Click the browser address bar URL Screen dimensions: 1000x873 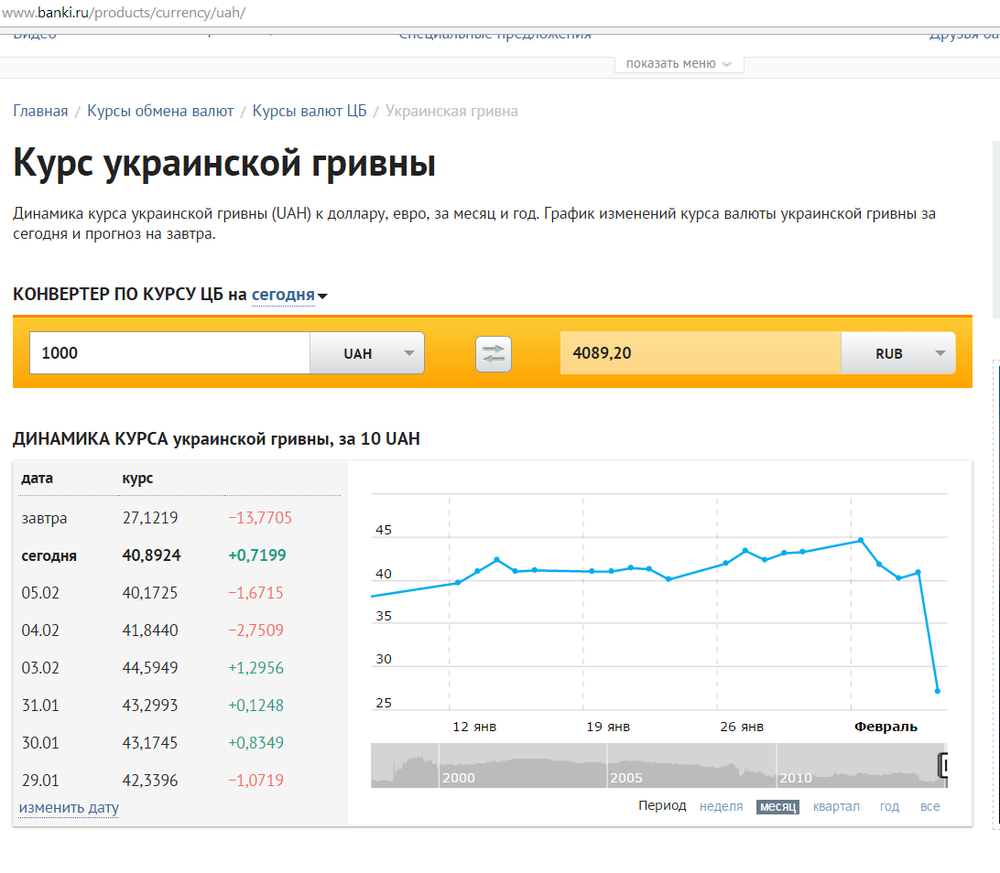point(124,13)
